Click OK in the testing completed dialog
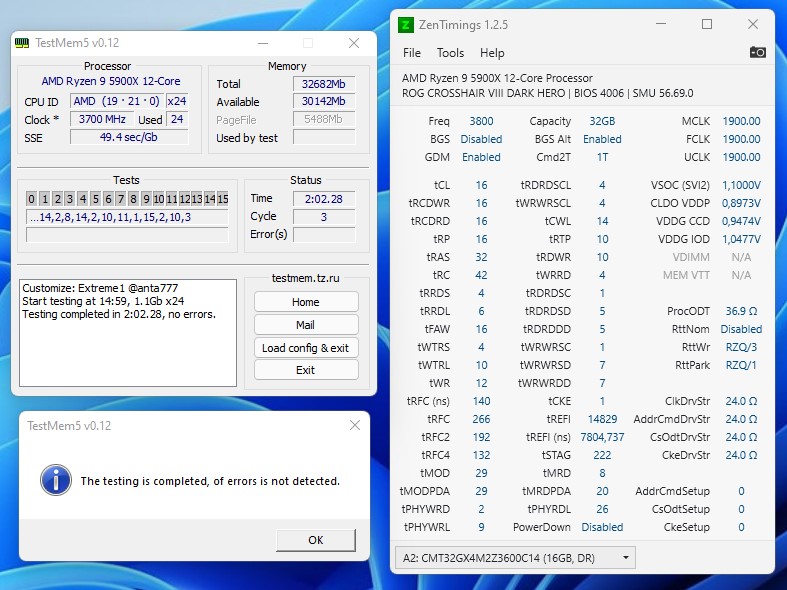Viewport: 787px width, 590px height. click(316, 540)
